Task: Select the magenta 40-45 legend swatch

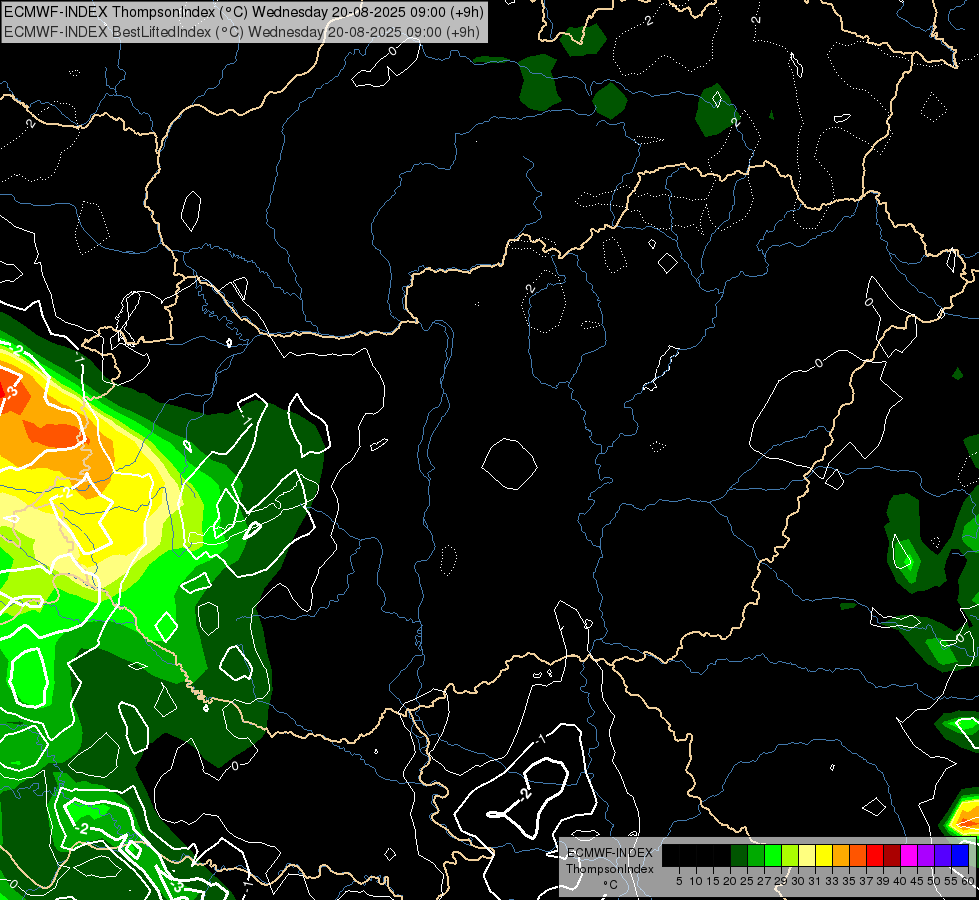Action: click(909, 855)
